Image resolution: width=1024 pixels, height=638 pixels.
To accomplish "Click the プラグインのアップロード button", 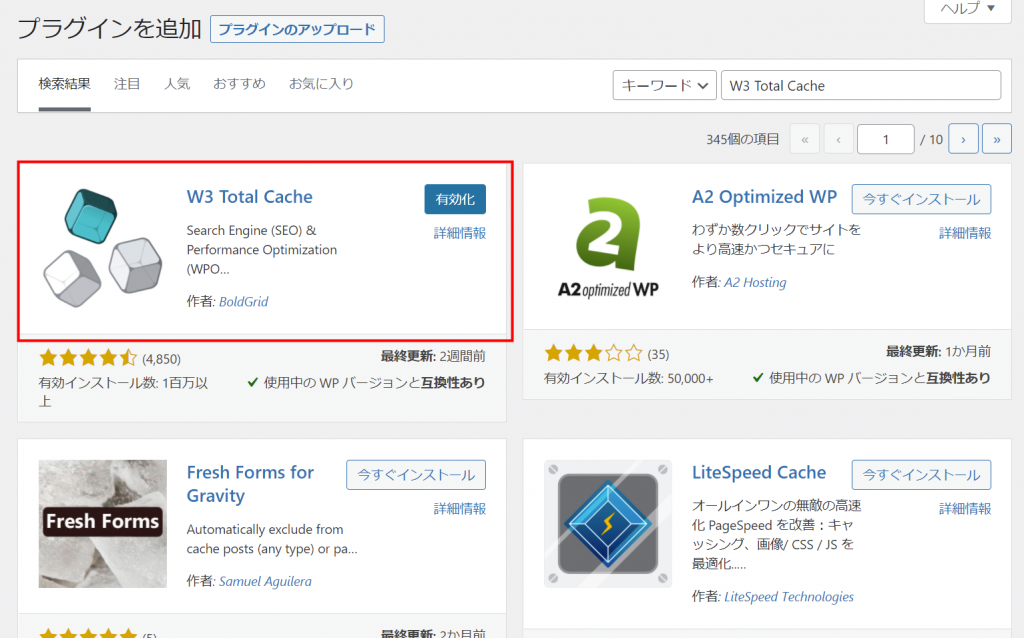I will click(297, 29).
